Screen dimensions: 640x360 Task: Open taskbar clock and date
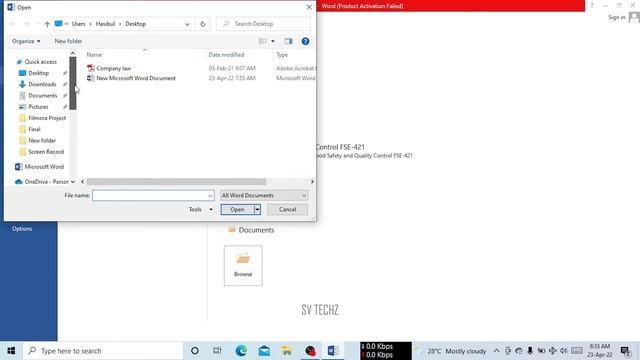[600, 351]
